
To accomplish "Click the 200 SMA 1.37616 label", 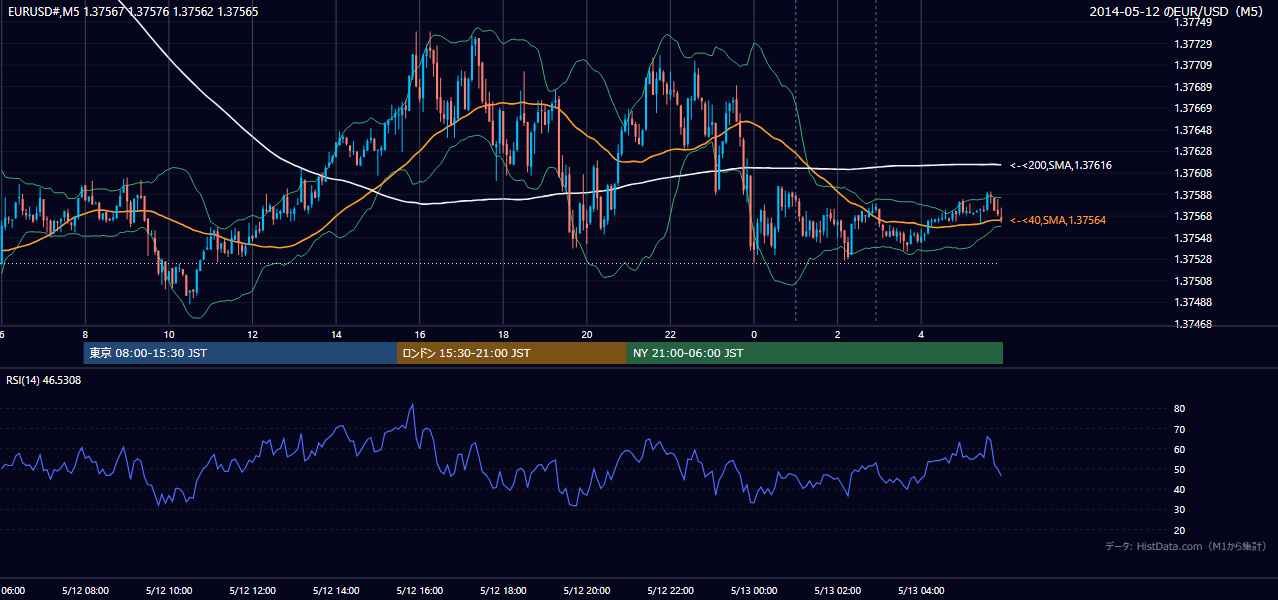I will [x=1061, y=165].
